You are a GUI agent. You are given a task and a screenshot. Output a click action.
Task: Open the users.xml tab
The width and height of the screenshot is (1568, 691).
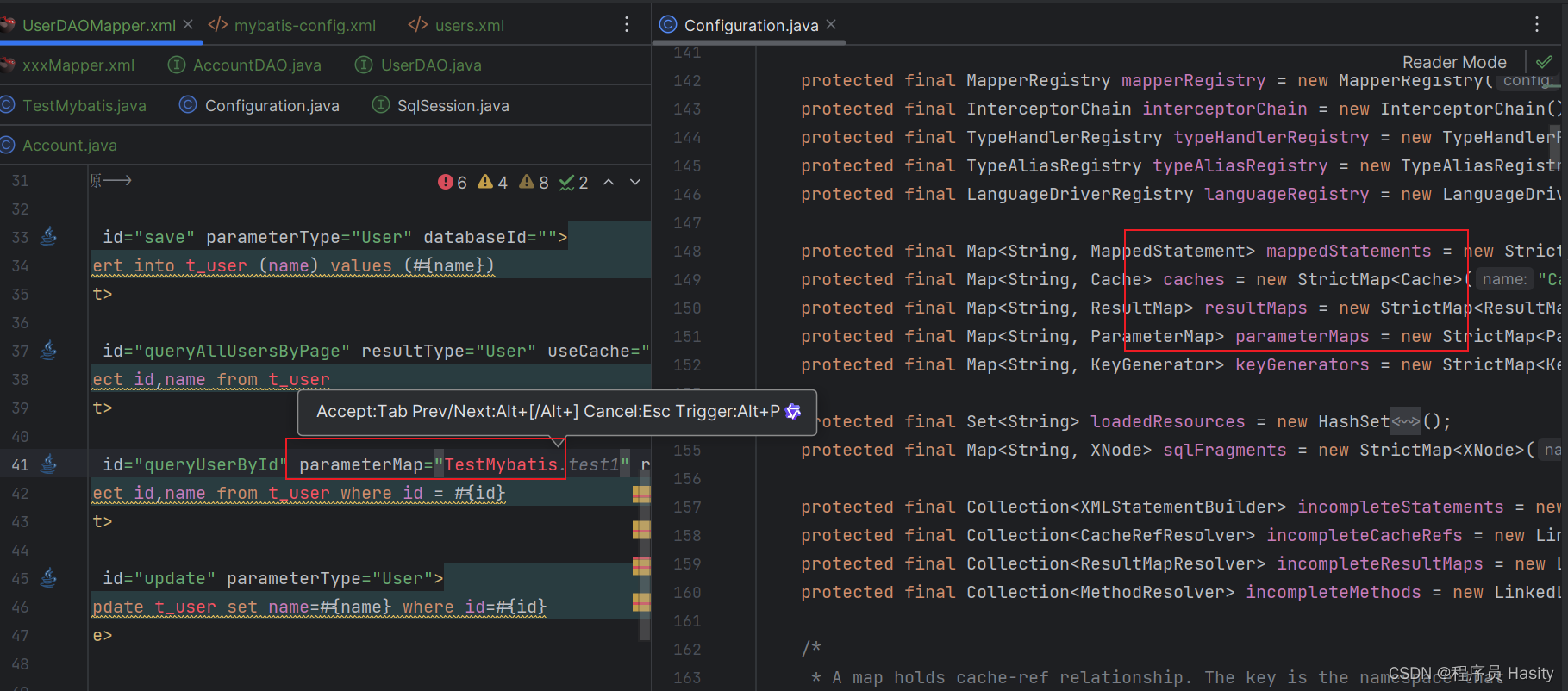456,26
